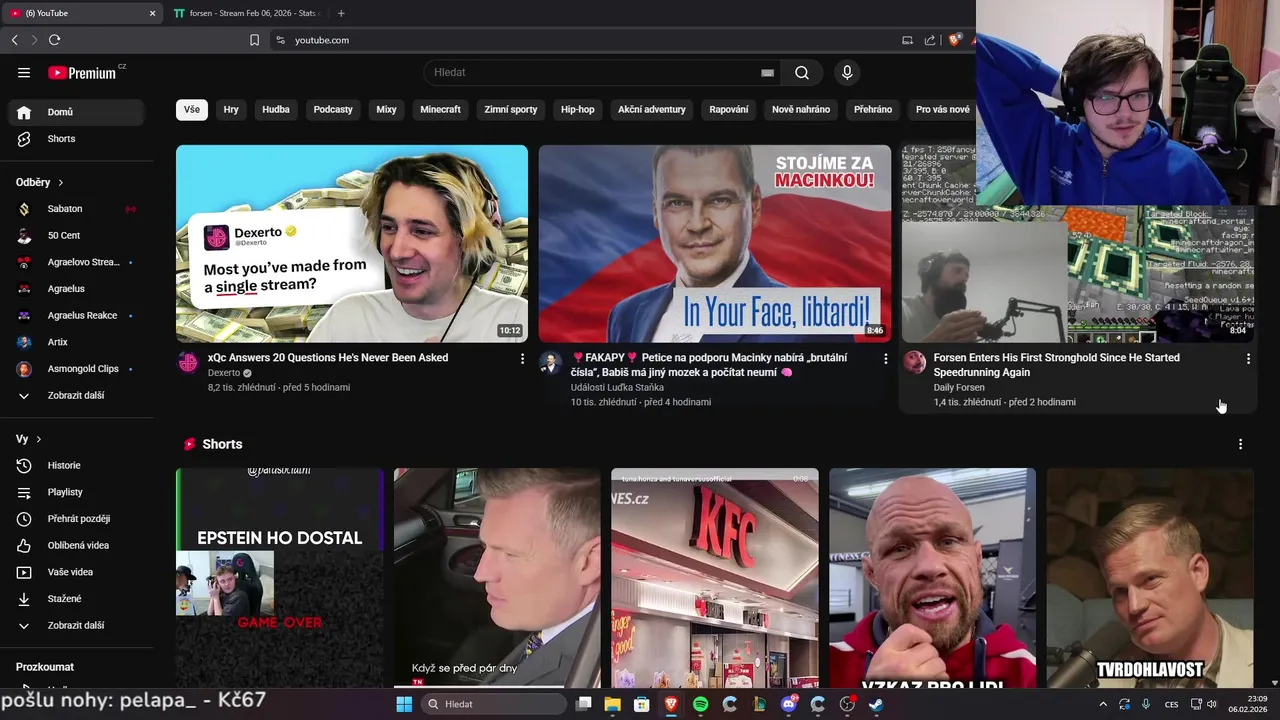Open Artix subscription channel

point(77,342)
